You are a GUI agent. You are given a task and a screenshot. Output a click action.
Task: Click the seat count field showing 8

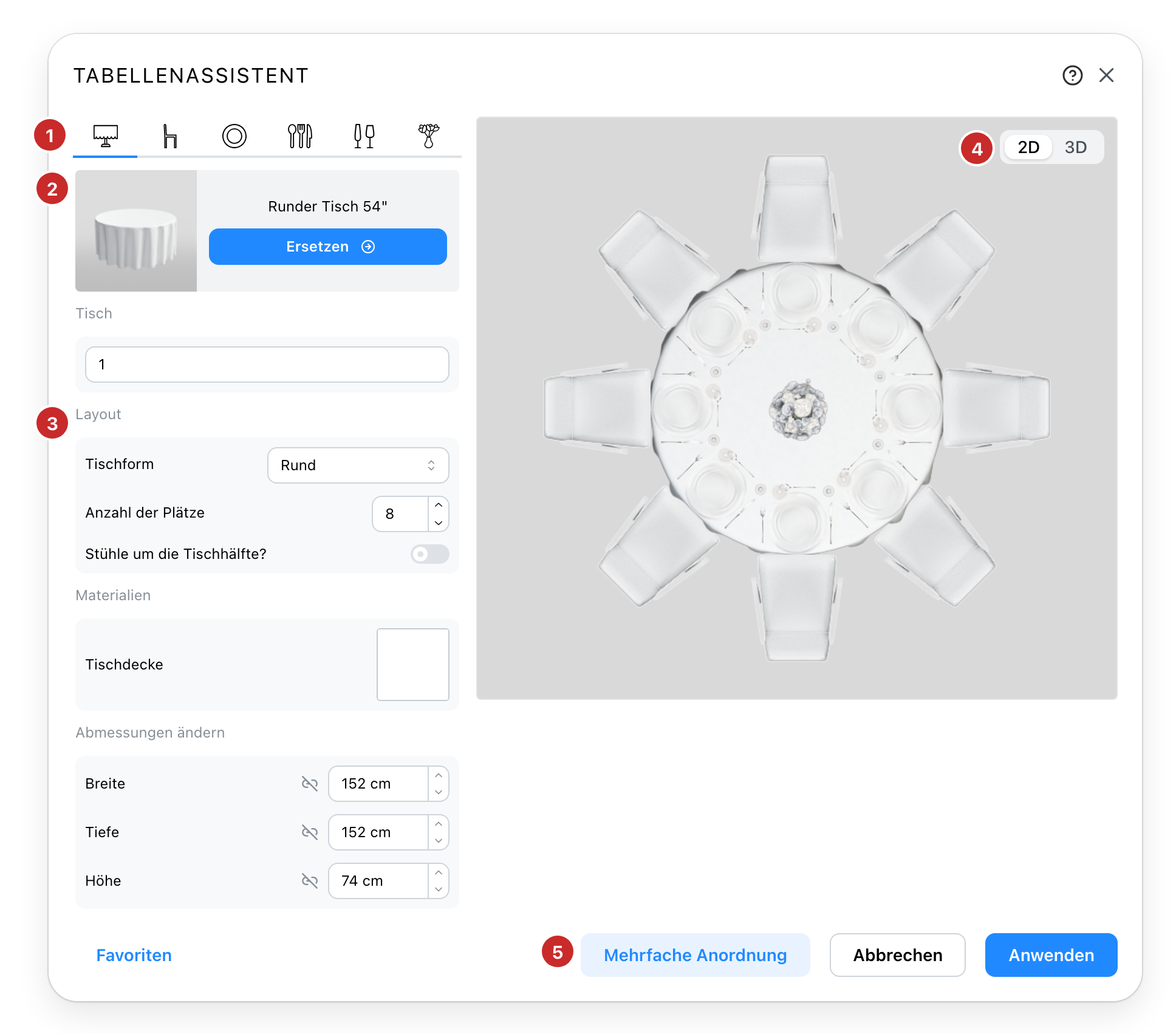tap(401, 514)
